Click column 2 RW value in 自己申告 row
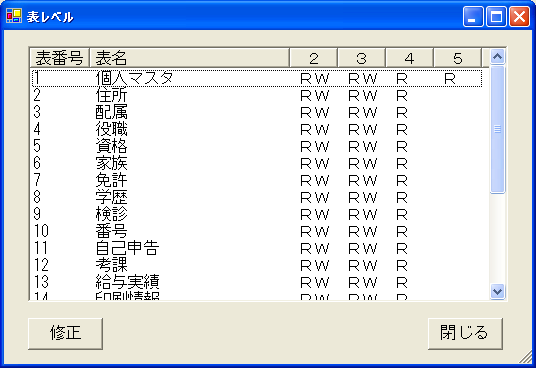The width and height of the screenshot is (536, 368). point(314,249)
